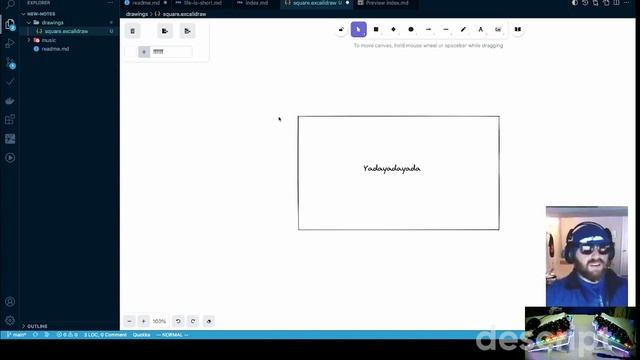
Task: Select the Excalidraw selection arrow tool
Action: (358, 29)
